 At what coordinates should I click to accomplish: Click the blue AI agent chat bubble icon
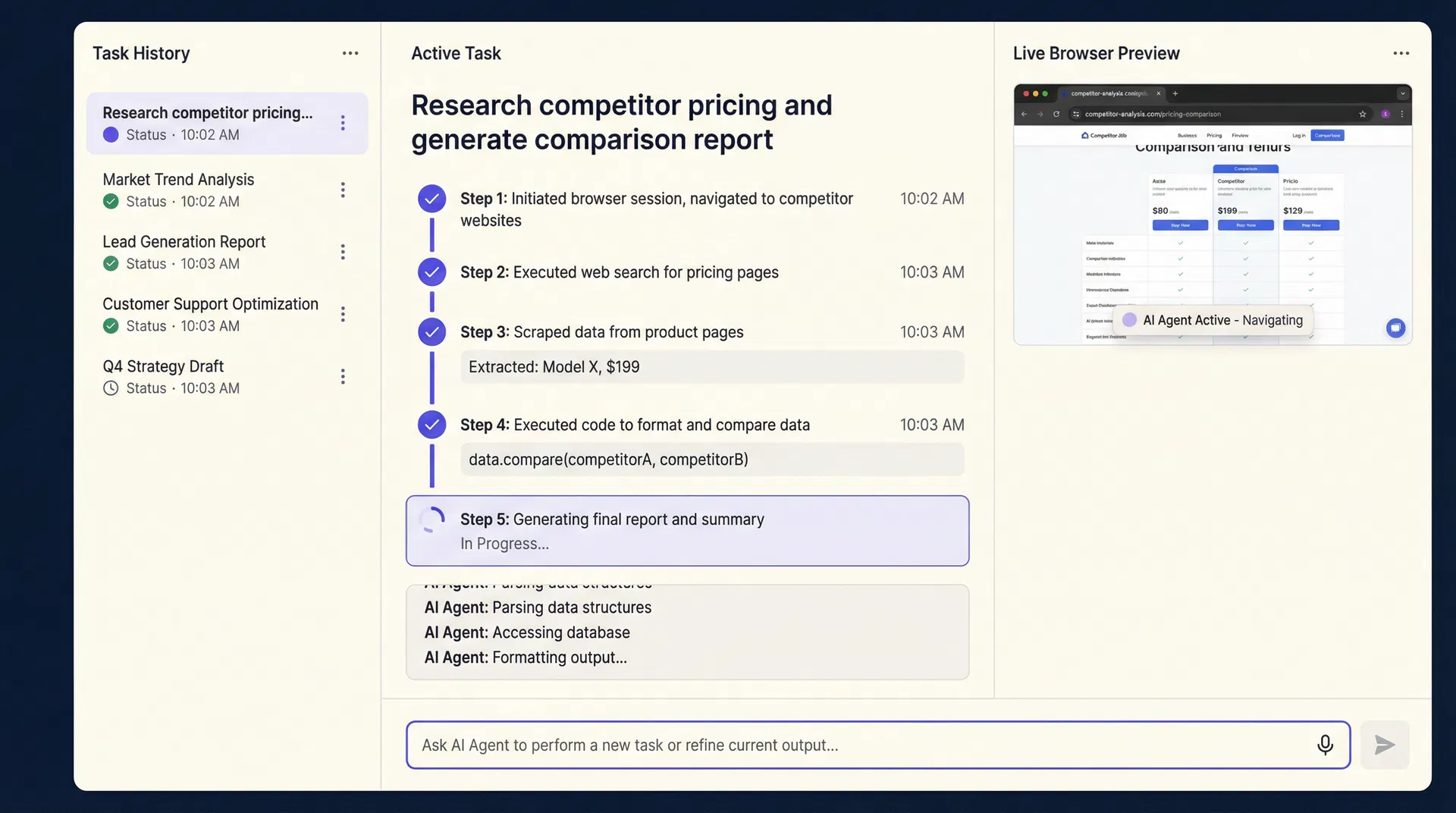[x=1395, y=328]
